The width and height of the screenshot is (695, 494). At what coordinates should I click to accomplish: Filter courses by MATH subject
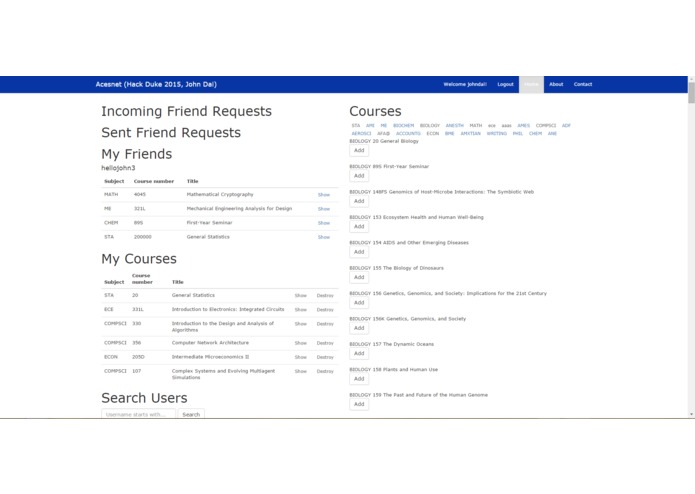[x=476, y=125]
